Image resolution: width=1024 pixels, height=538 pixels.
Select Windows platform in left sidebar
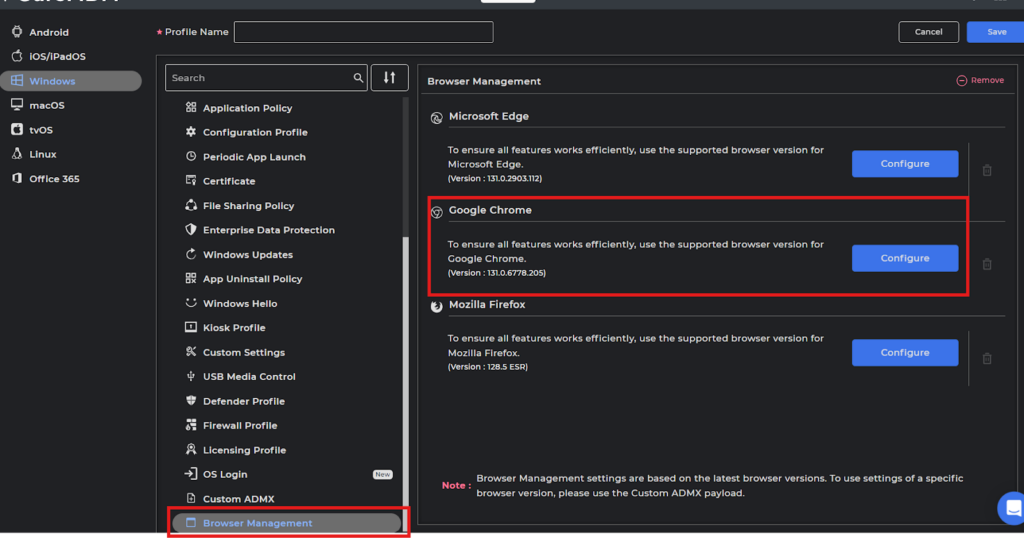[x=70, y=81]
